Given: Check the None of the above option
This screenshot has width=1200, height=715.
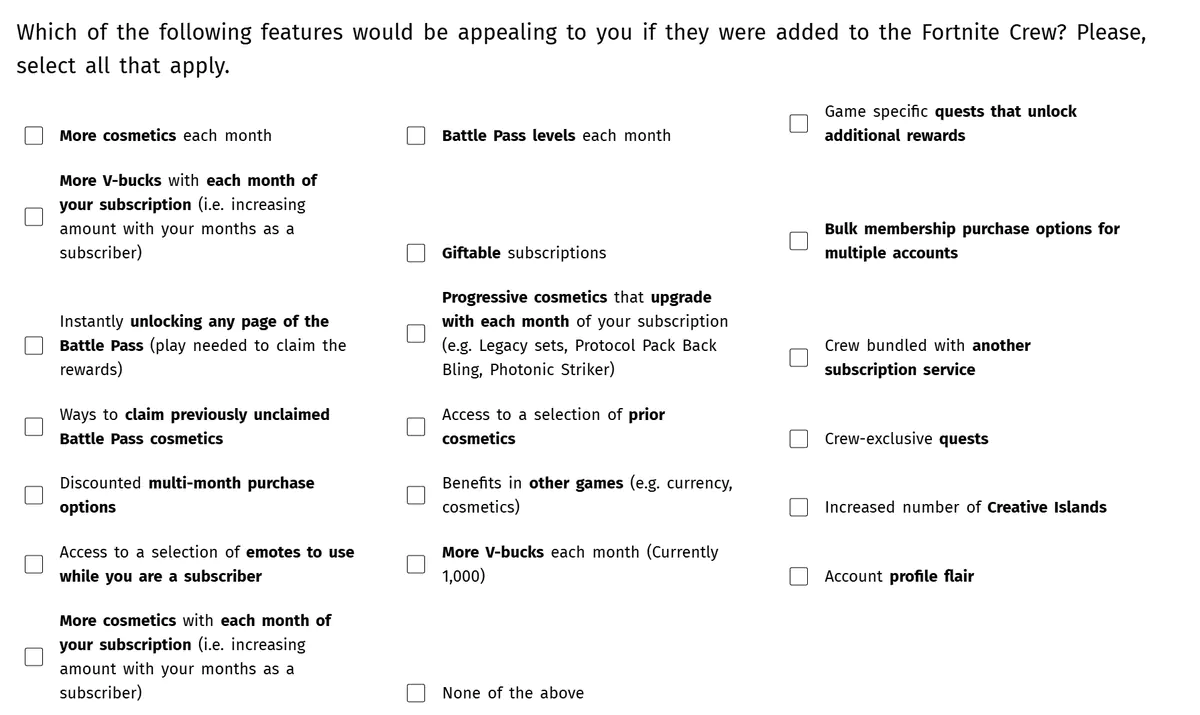Looking at the screenshot, I should pyautogui.click(x=415, y=692).
